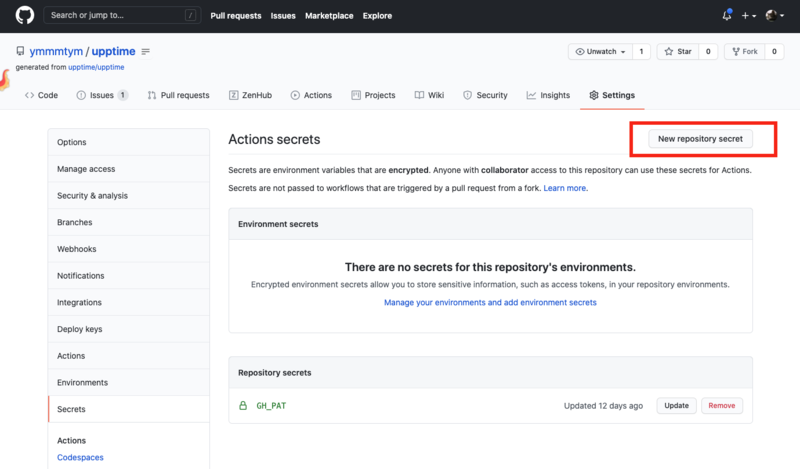The width and height of the screenshot is (800, 469).
Task: Click the Environment secrets header
Action: (278, 224)
